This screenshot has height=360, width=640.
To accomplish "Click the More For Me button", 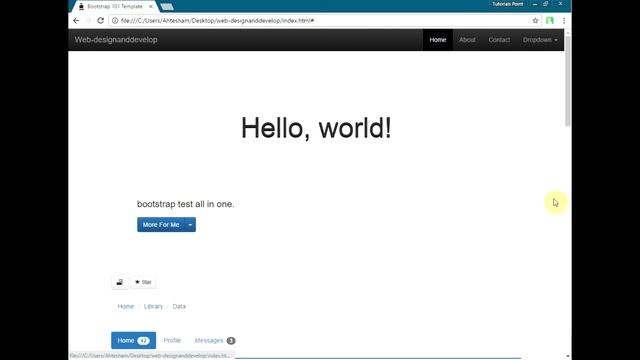I will tap(161, 224).
